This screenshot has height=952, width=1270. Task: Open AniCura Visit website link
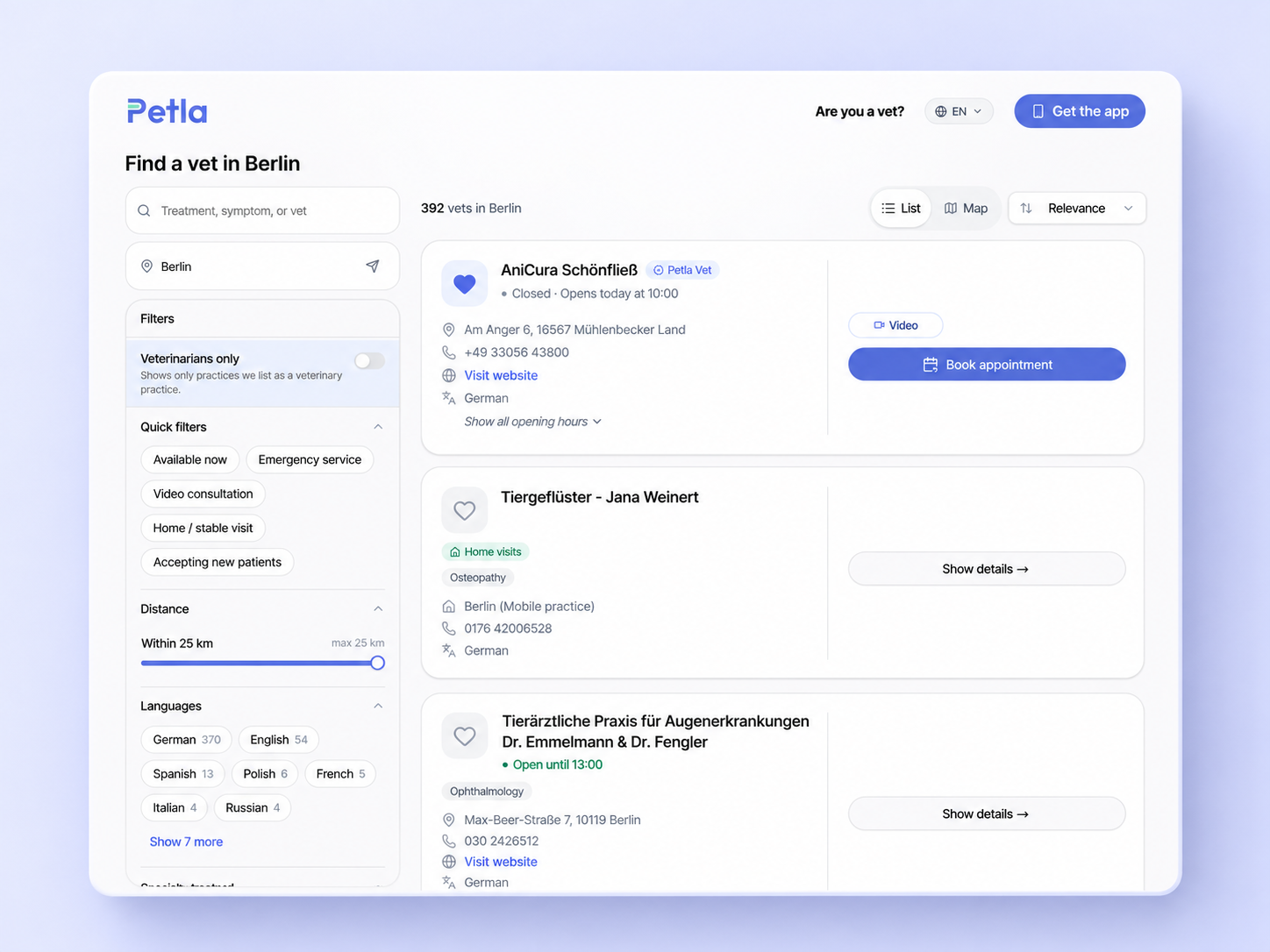(x=501, y=375)
